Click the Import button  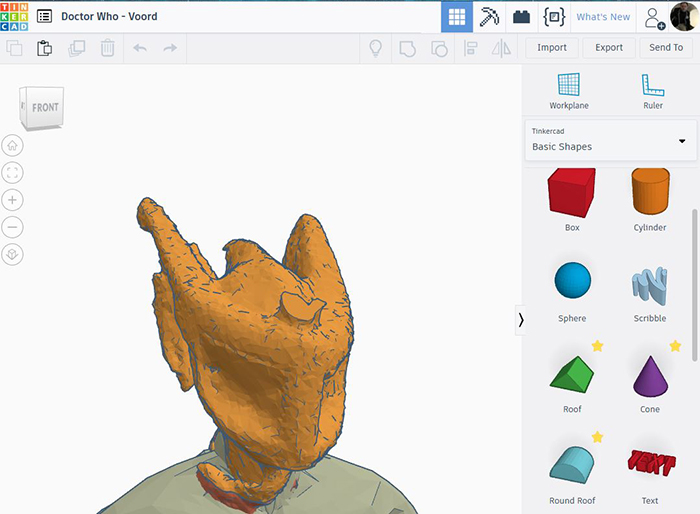pos(552,48)
